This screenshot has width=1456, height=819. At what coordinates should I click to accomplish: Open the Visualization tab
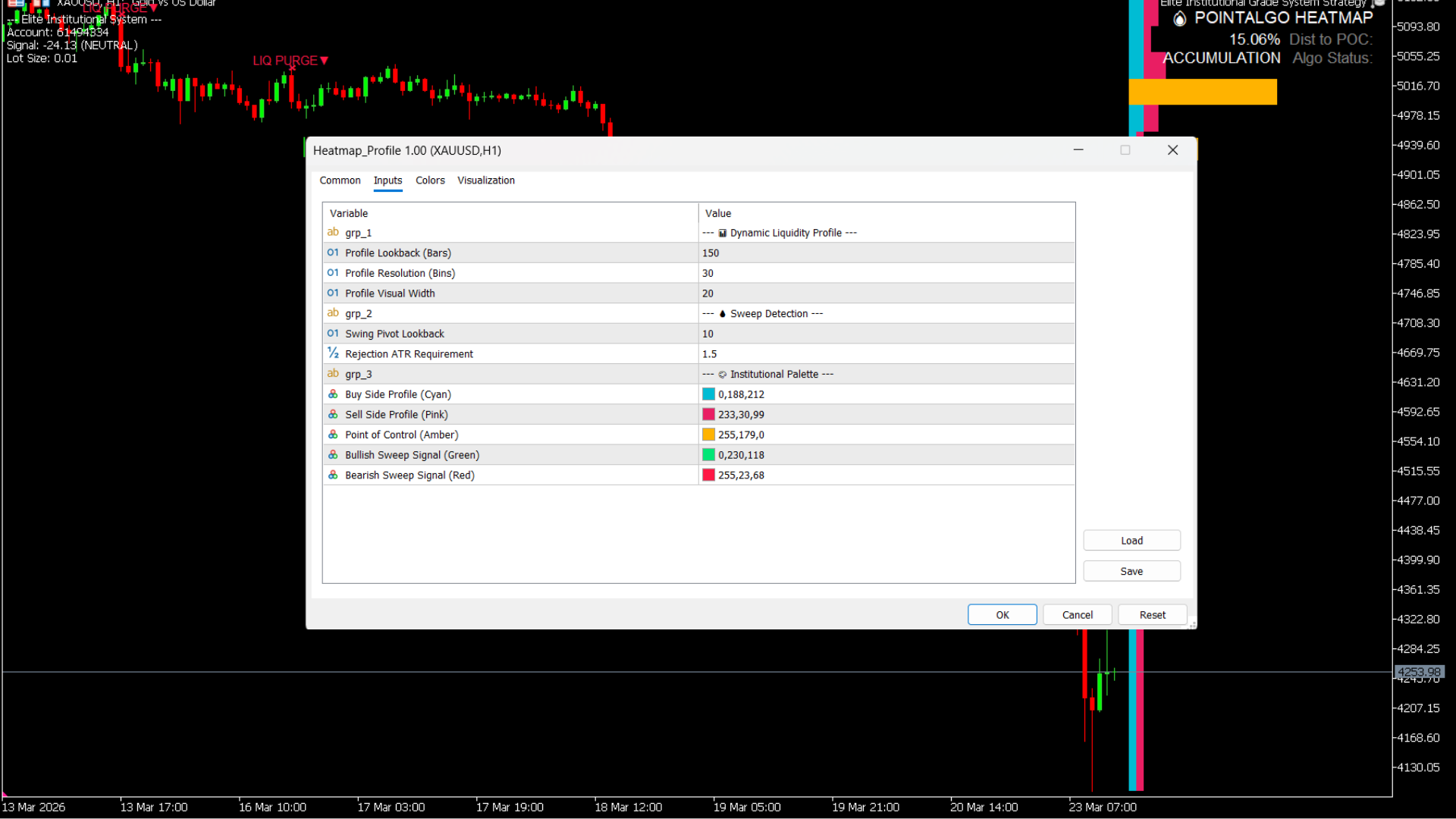tap(485, 180)
